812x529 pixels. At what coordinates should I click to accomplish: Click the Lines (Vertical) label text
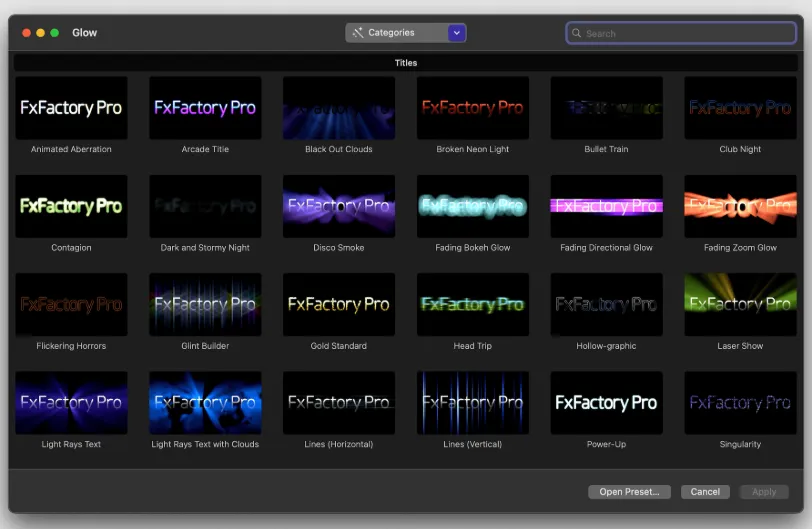click(x=473, y=444)
